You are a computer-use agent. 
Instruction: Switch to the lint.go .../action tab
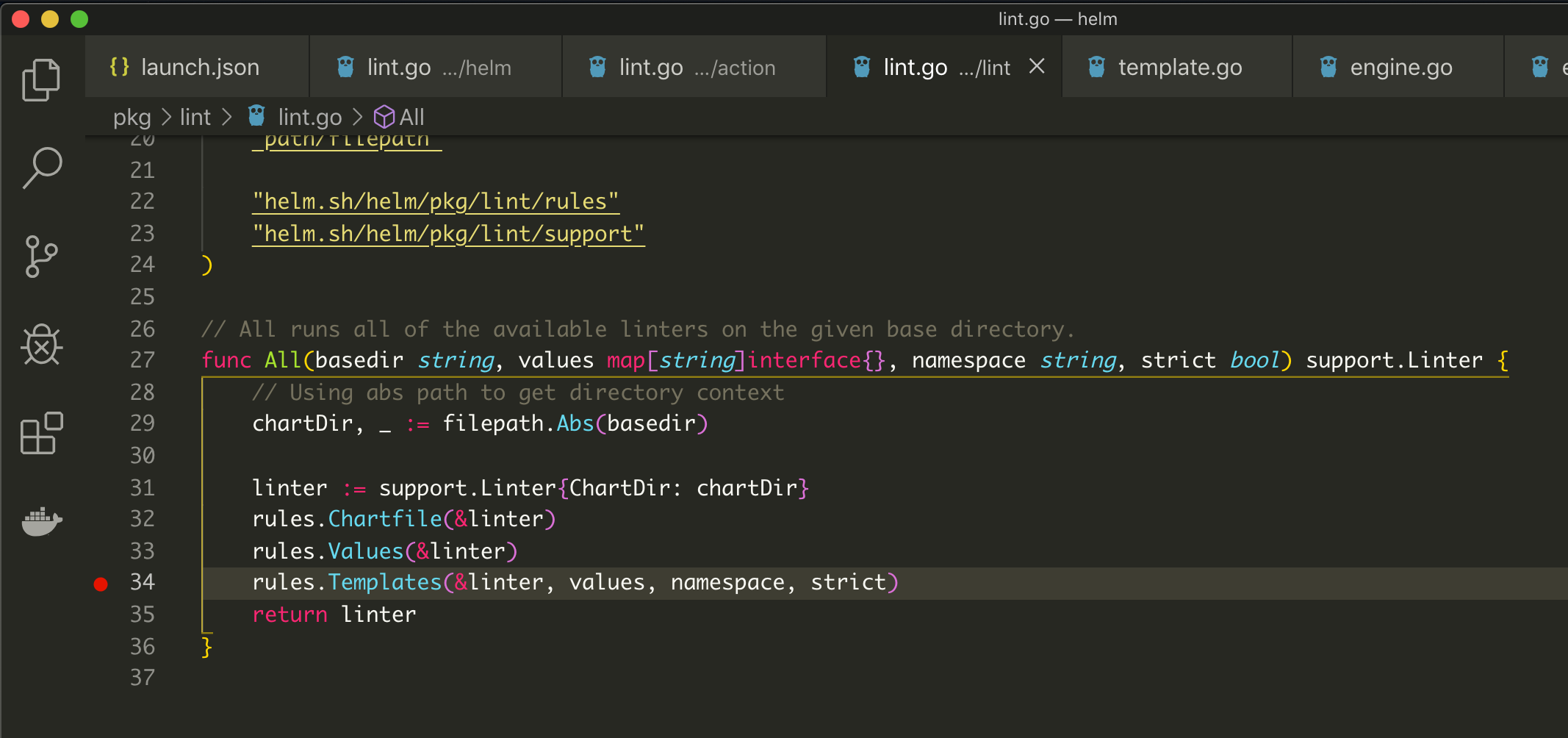coord(694,67)
